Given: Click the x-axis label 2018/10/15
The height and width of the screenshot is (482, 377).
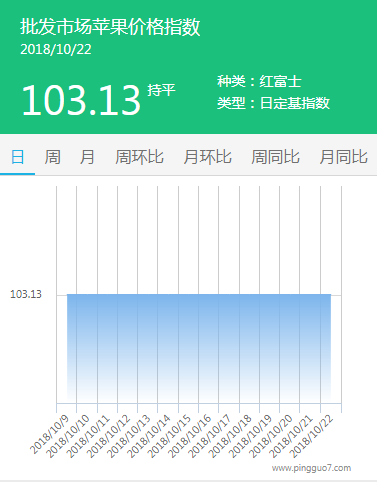Looking at the screenshot, I should click(169, 436).
